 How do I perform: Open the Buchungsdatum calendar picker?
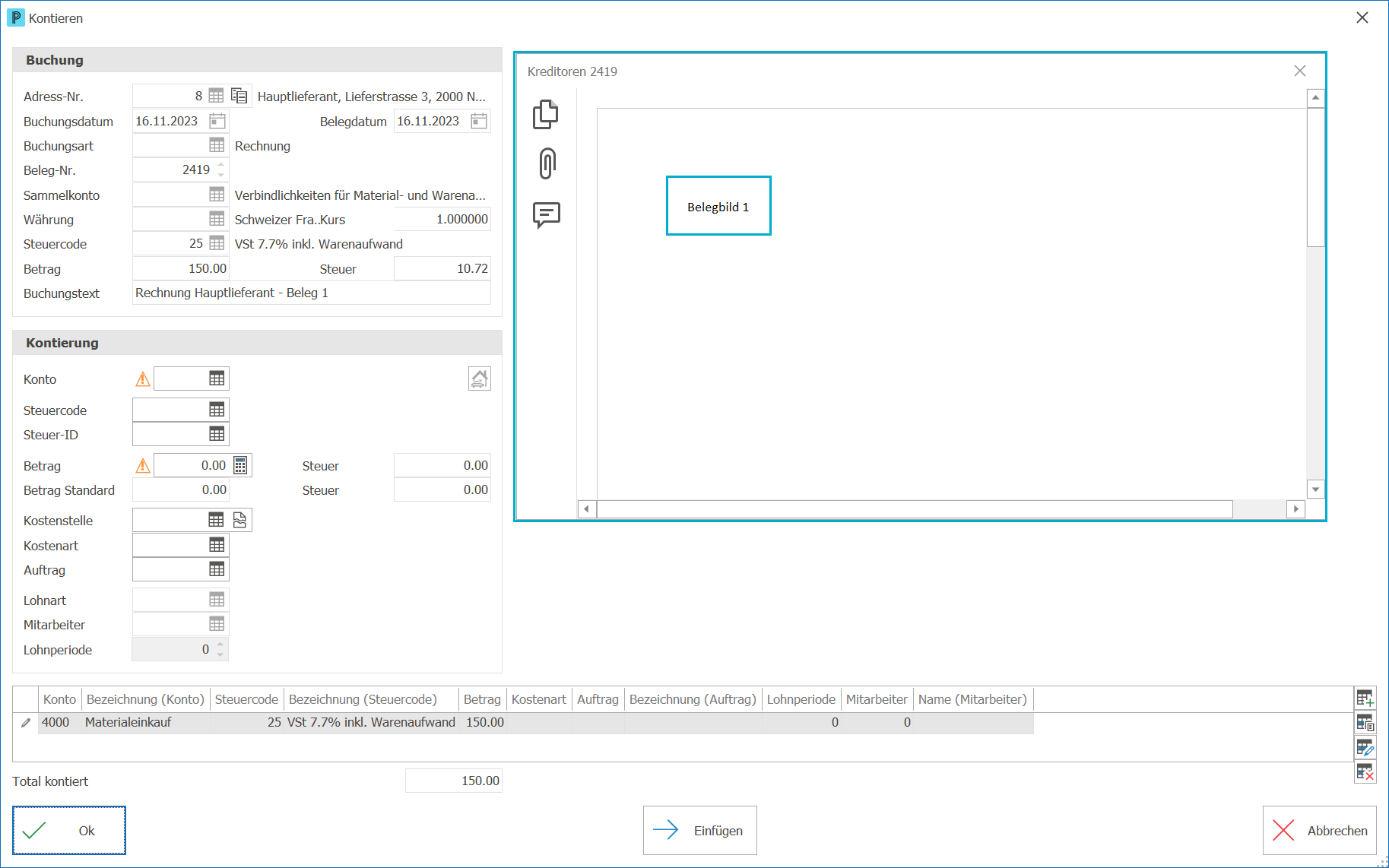(217, 121)
